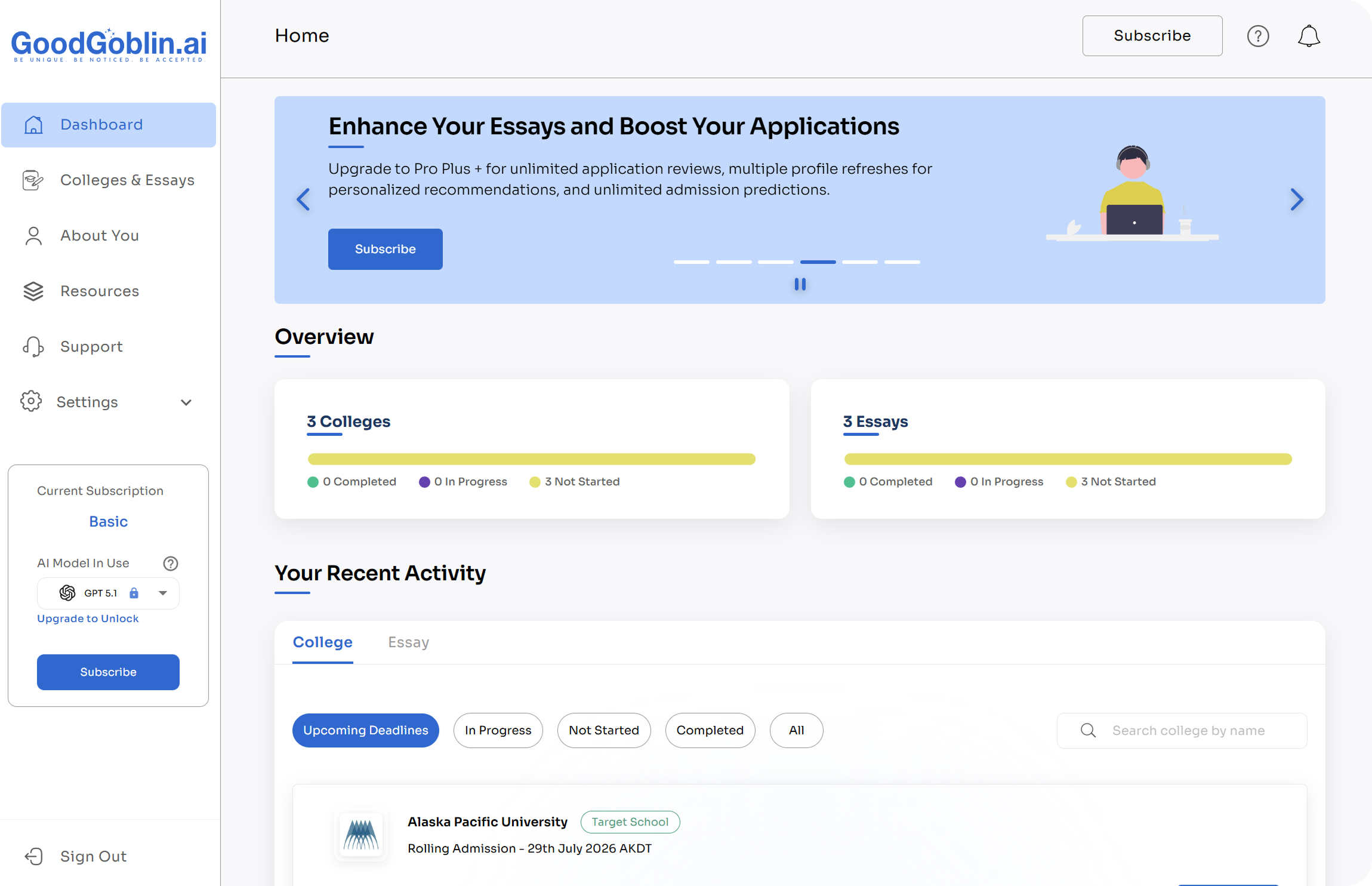Click the Sign Out icon
1372x886 pixels.
click(33, 856)
